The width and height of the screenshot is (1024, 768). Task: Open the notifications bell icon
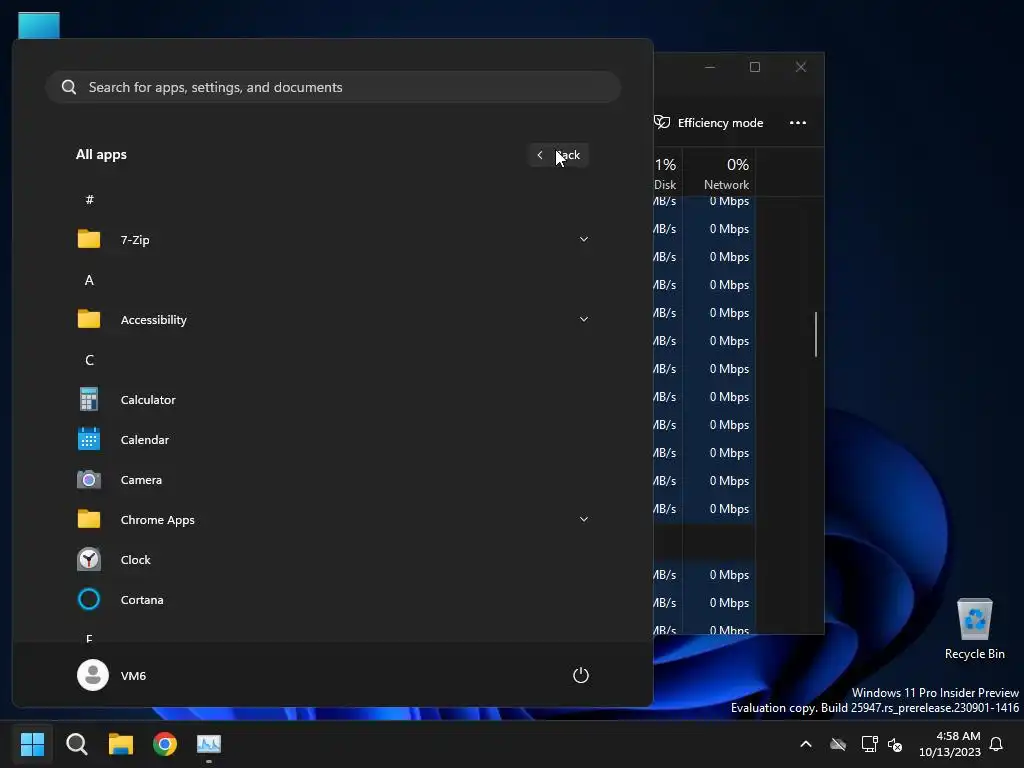tap(996, 743)
